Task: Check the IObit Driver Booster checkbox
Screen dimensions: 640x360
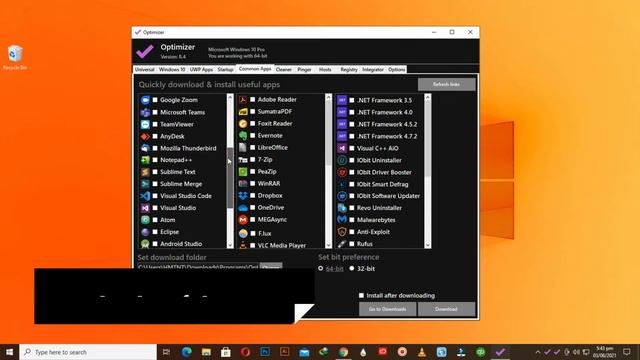Action: click(x=352, y=172)
